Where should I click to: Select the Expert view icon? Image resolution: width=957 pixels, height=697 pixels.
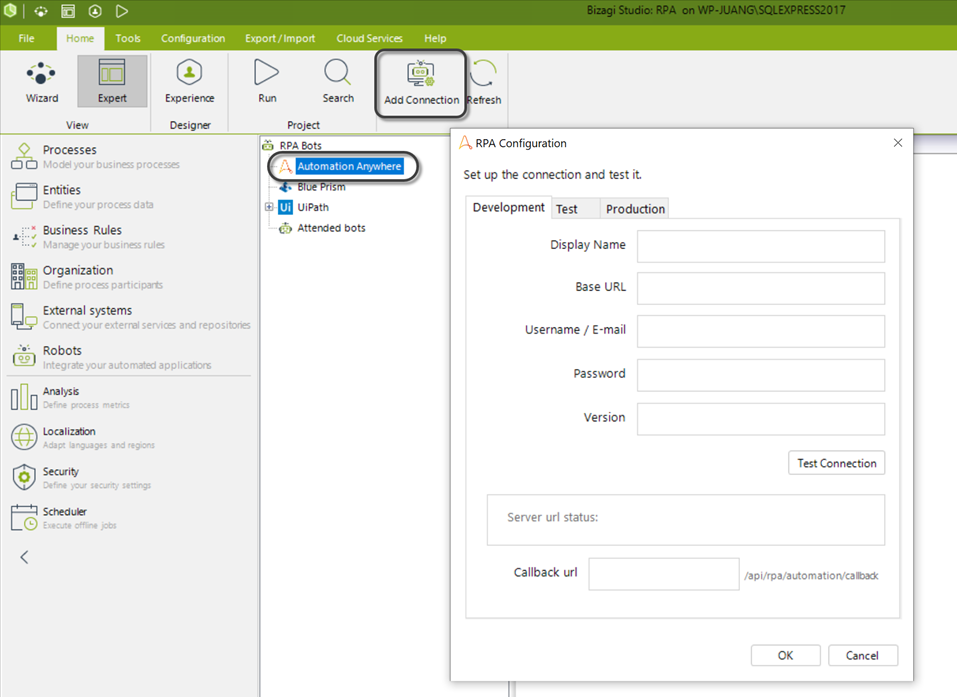tap(112, 81)
